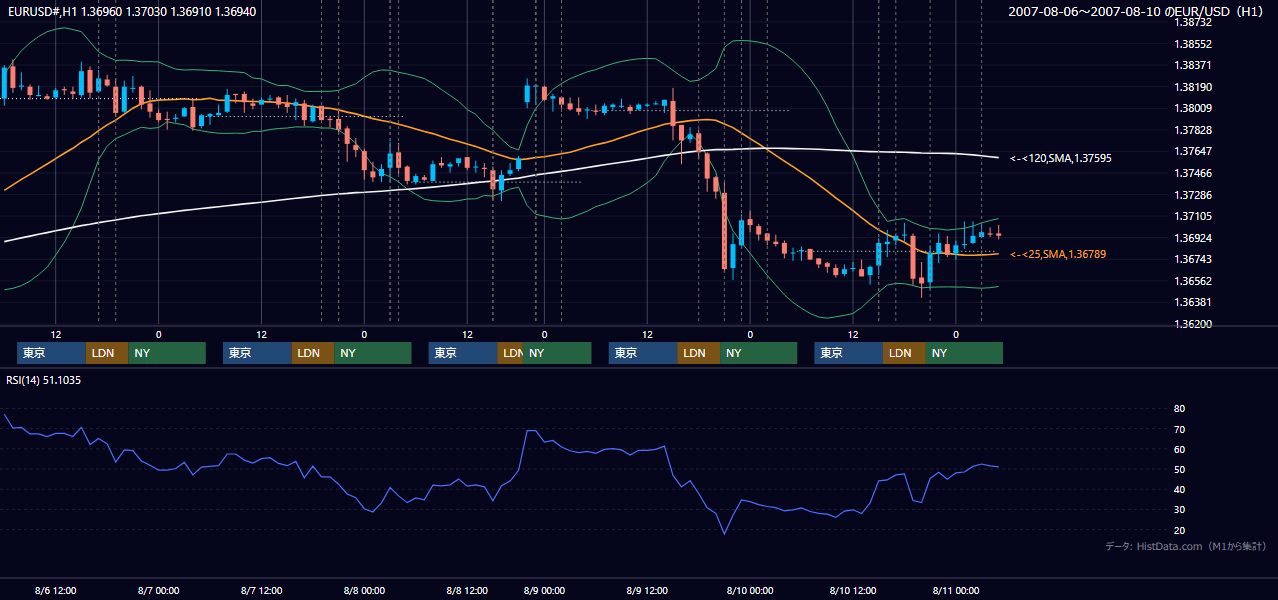
Task: Click the RSI axis value 30
Action: tap(1180, 510)
